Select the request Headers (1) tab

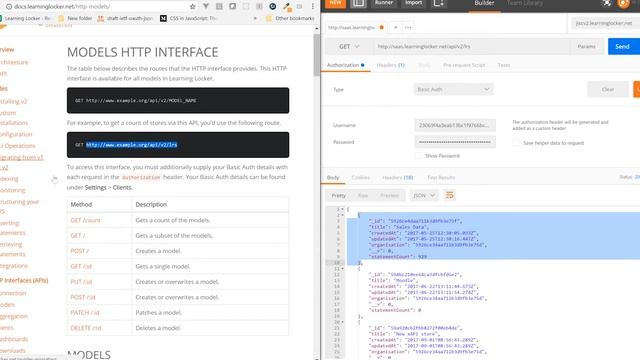click(x=390, y=65)
